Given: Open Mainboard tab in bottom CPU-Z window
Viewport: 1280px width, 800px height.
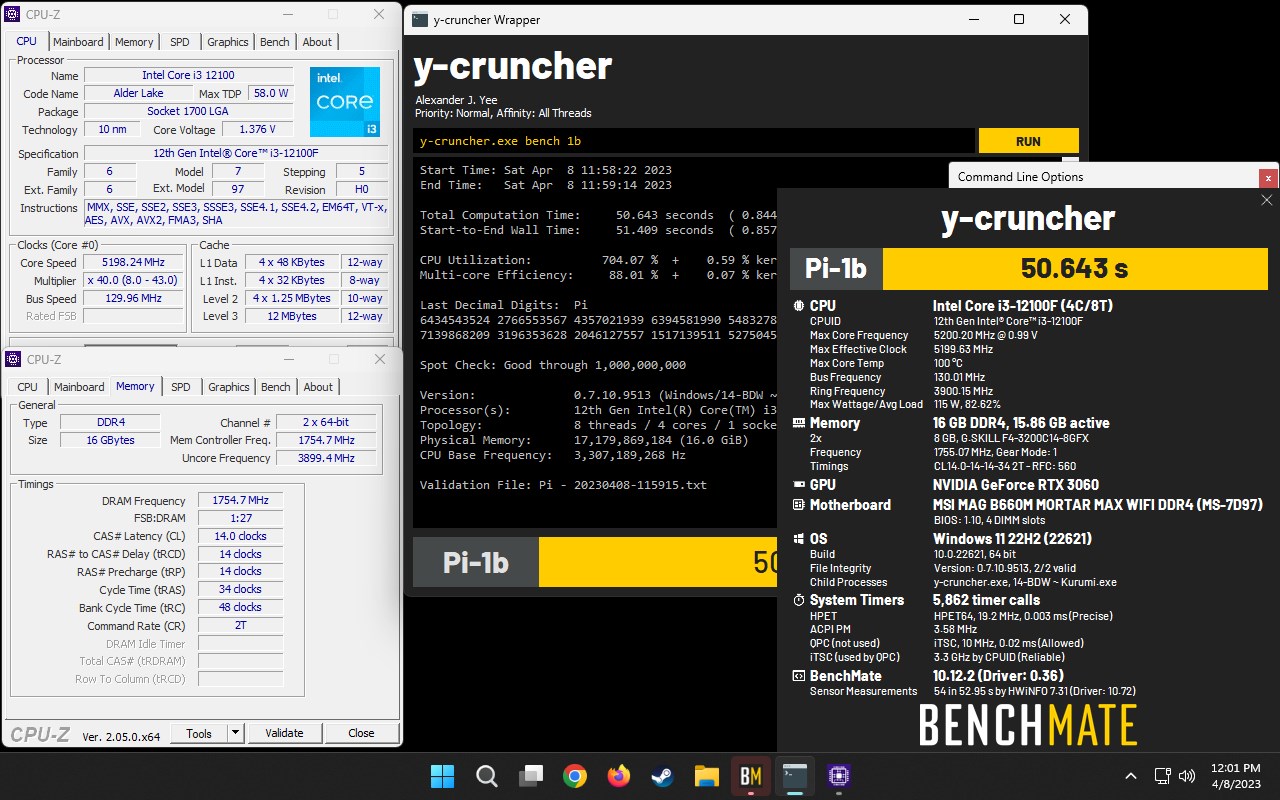Looking at the screenshot, I should click(79, 387).
